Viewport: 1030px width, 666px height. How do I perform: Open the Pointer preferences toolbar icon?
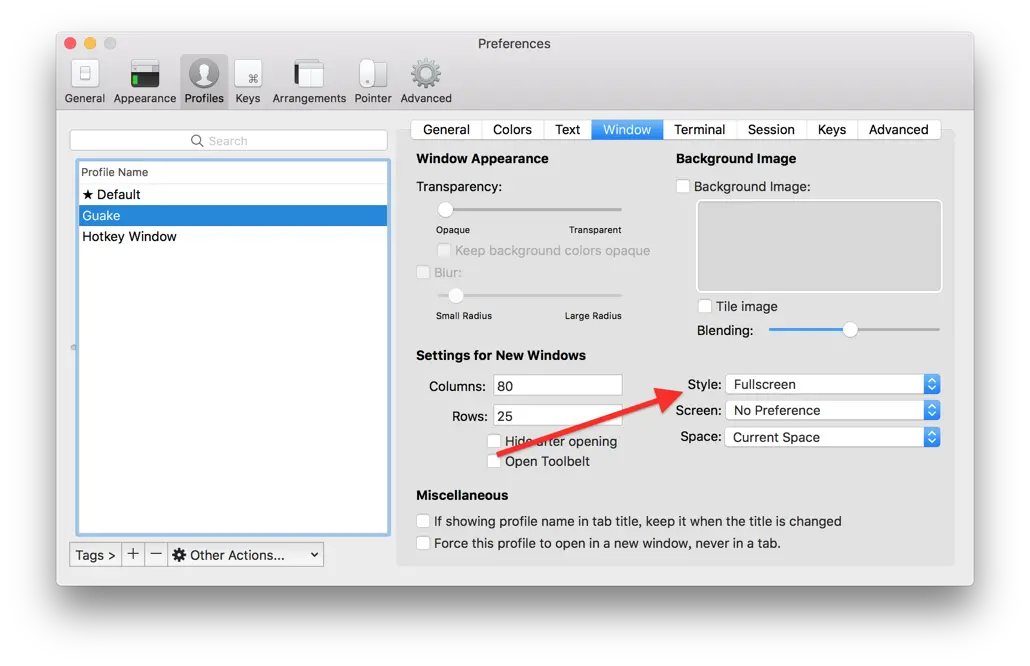(x=372, y=81)
